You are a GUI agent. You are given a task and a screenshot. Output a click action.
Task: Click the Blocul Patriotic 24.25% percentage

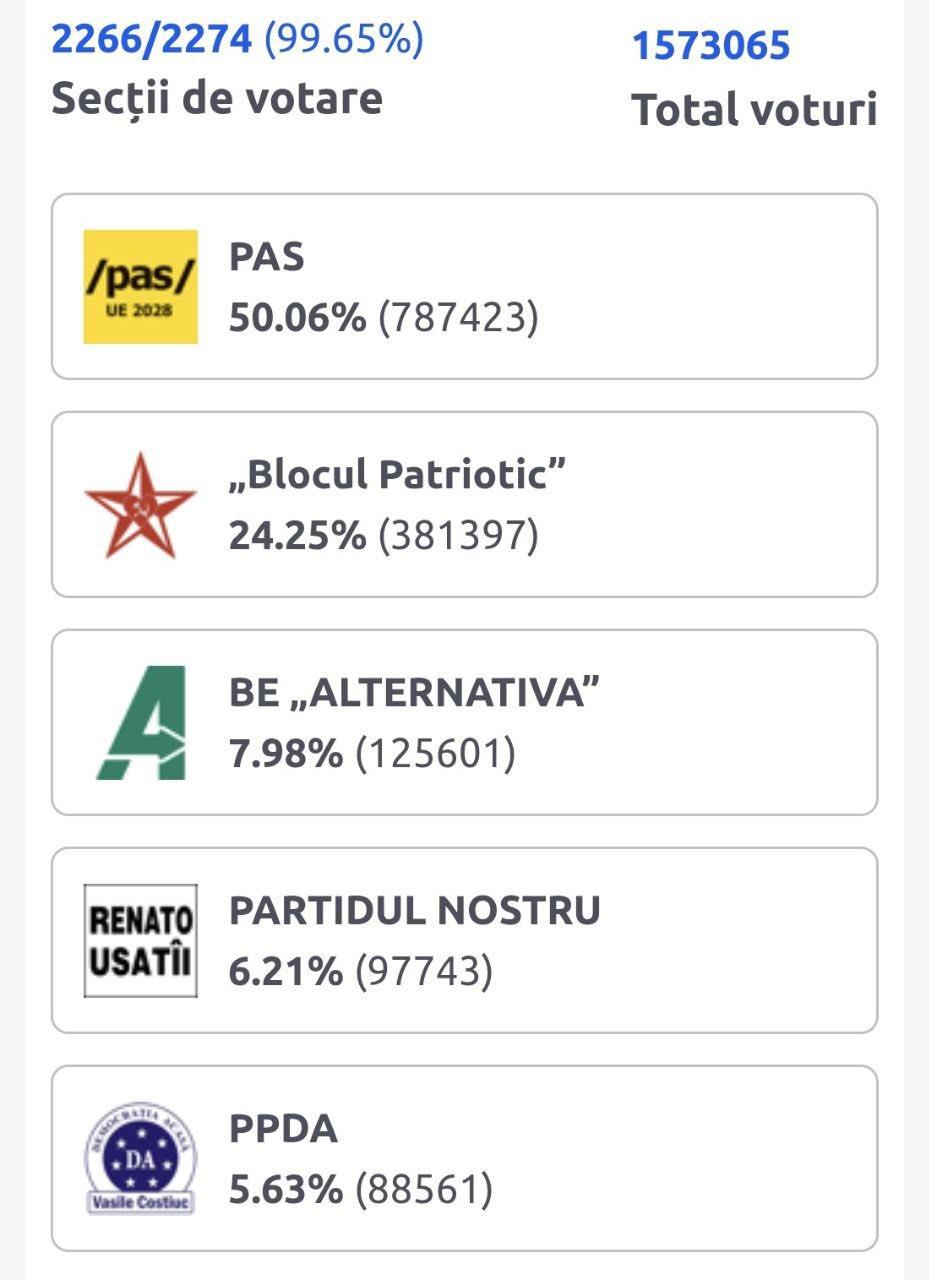(297, 537)
